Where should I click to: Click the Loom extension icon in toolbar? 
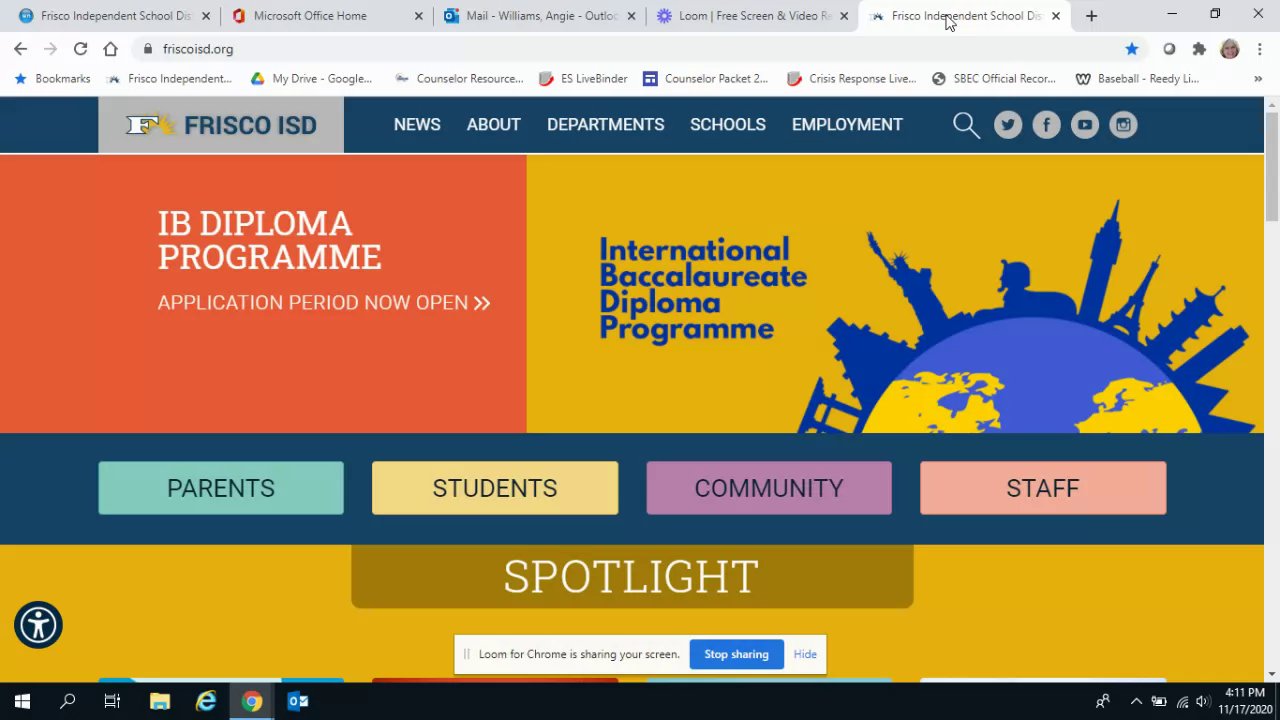pos(1168,49)
